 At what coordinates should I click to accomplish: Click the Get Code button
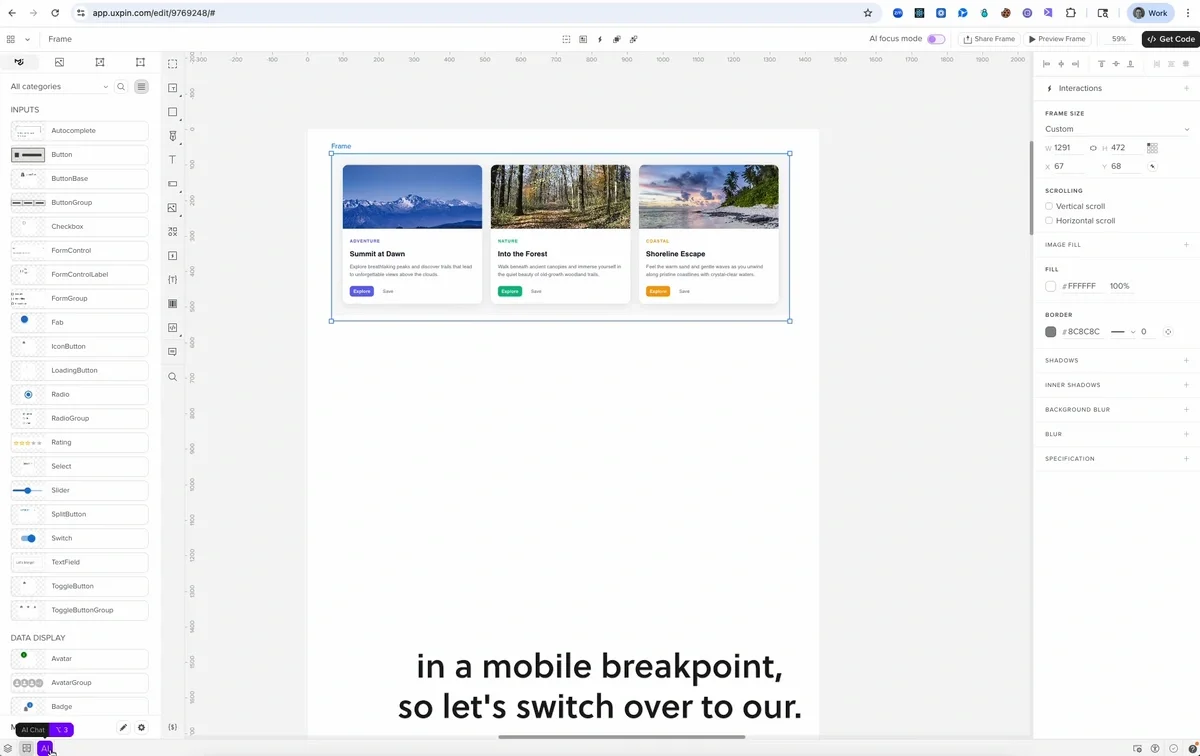point(1170,39)
